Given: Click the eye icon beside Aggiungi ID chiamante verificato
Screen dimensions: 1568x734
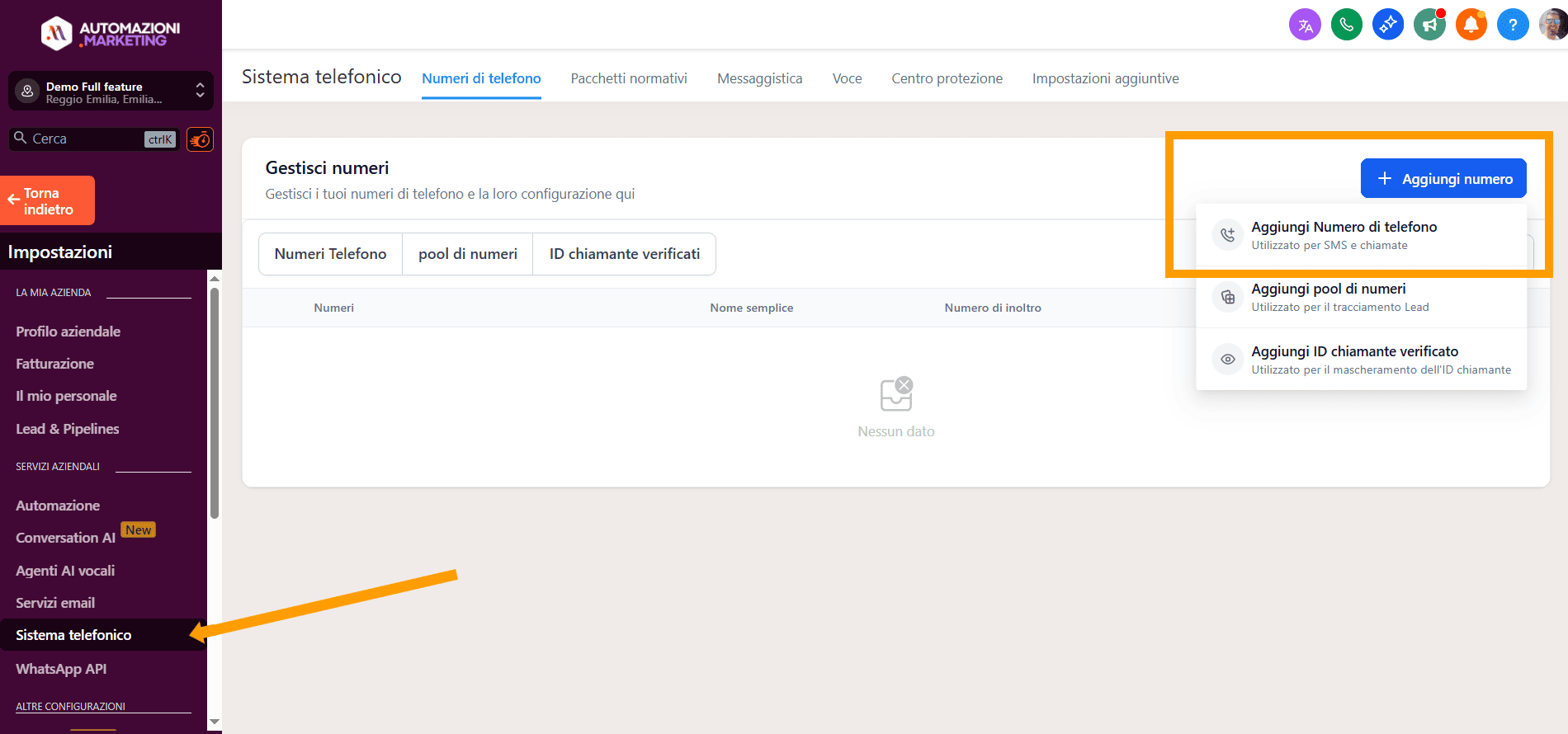Looking at the screenshot, I should pos(1228,360).
